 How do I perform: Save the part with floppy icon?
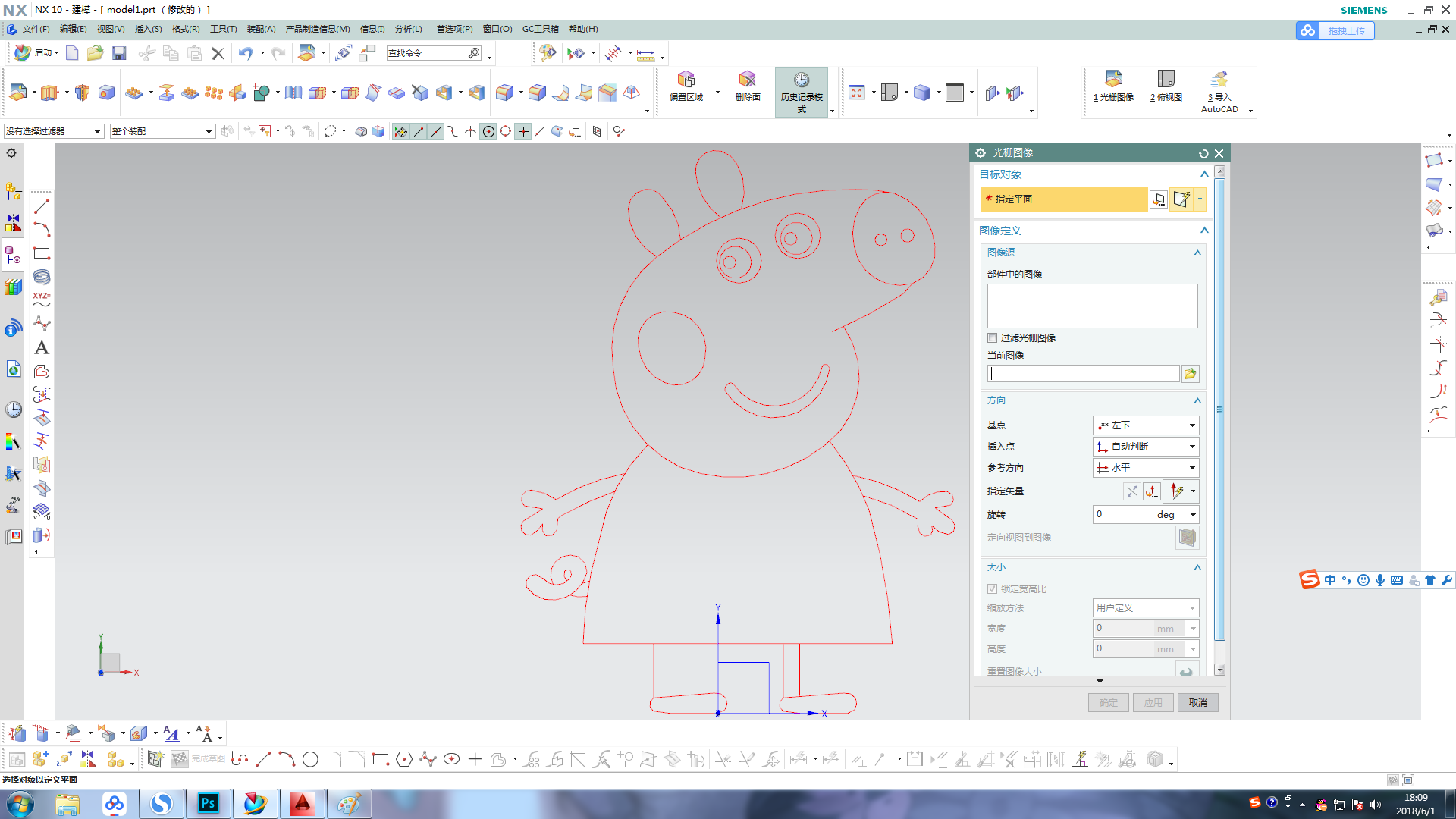pyautogui.click(x=119, y=53)
